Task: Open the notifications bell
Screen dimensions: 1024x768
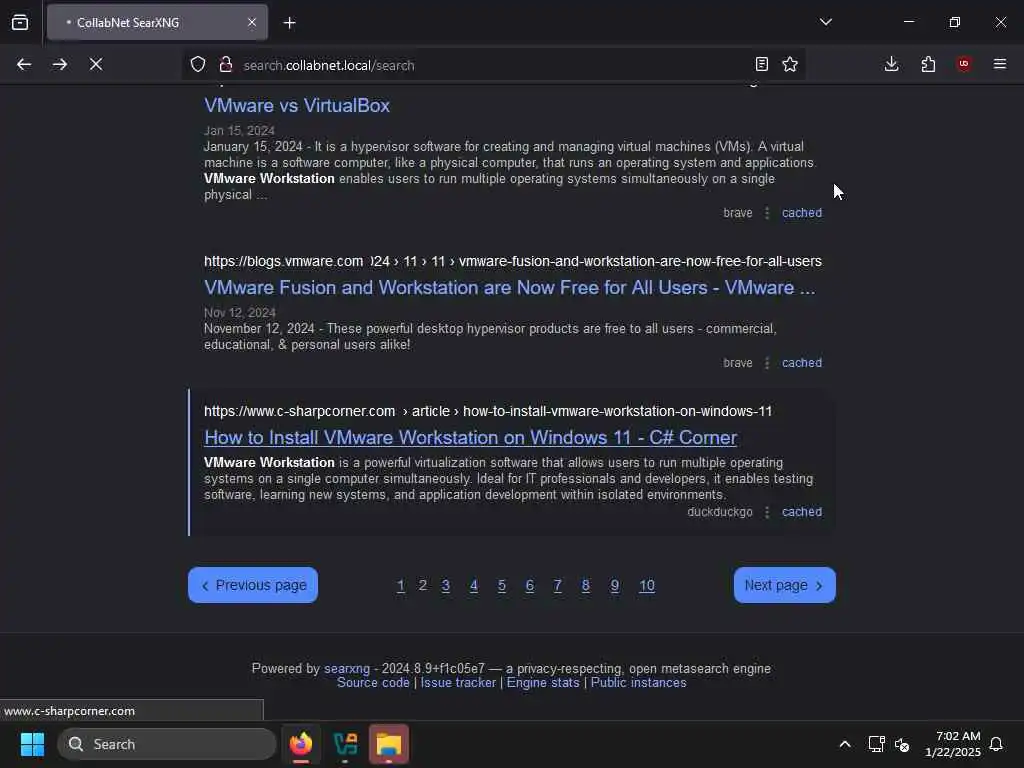Action: tap(996, 744)
